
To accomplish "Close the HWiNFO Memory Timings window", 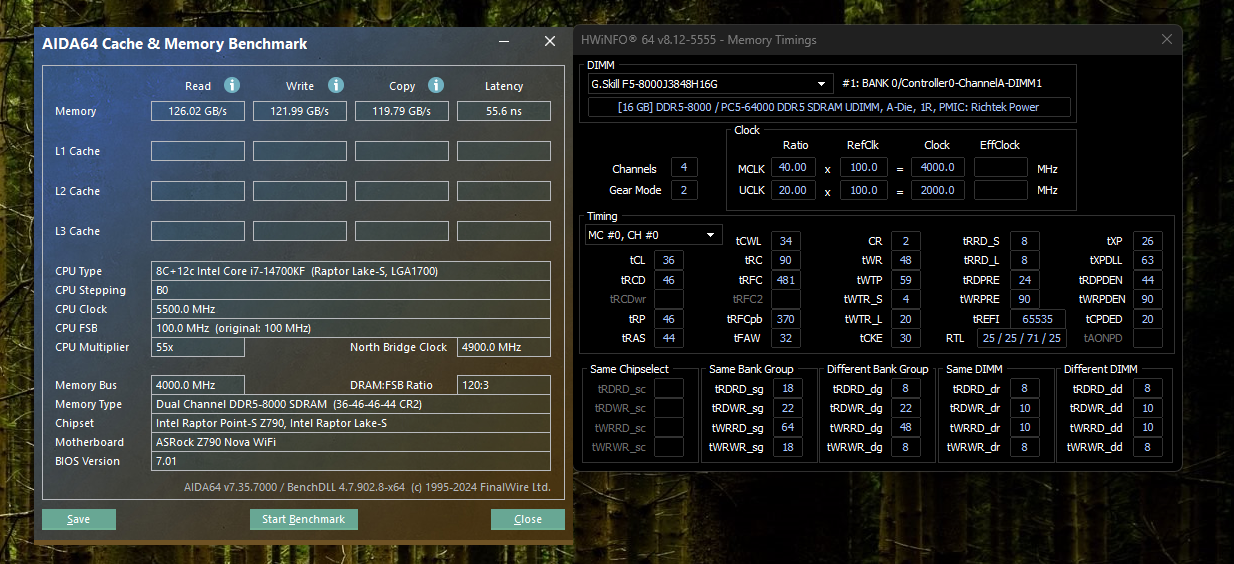I will click(1166, 39).
